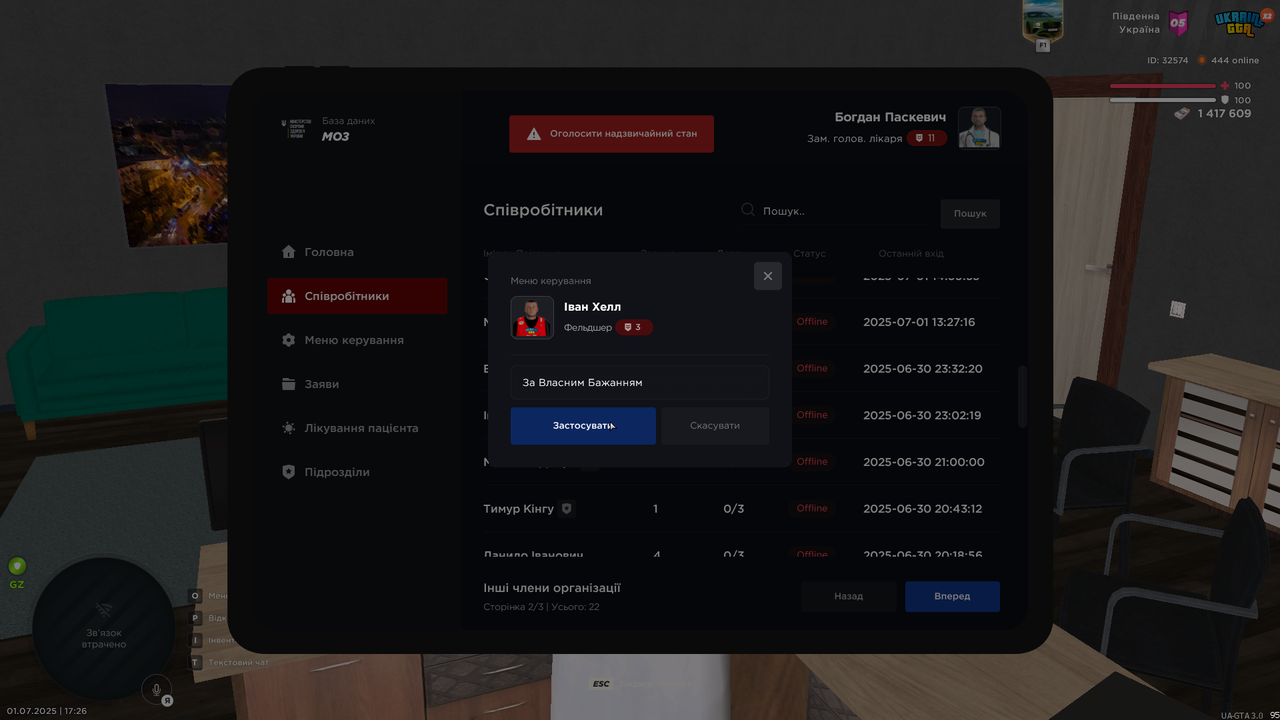Click the P key hint icon

point(196,618)
